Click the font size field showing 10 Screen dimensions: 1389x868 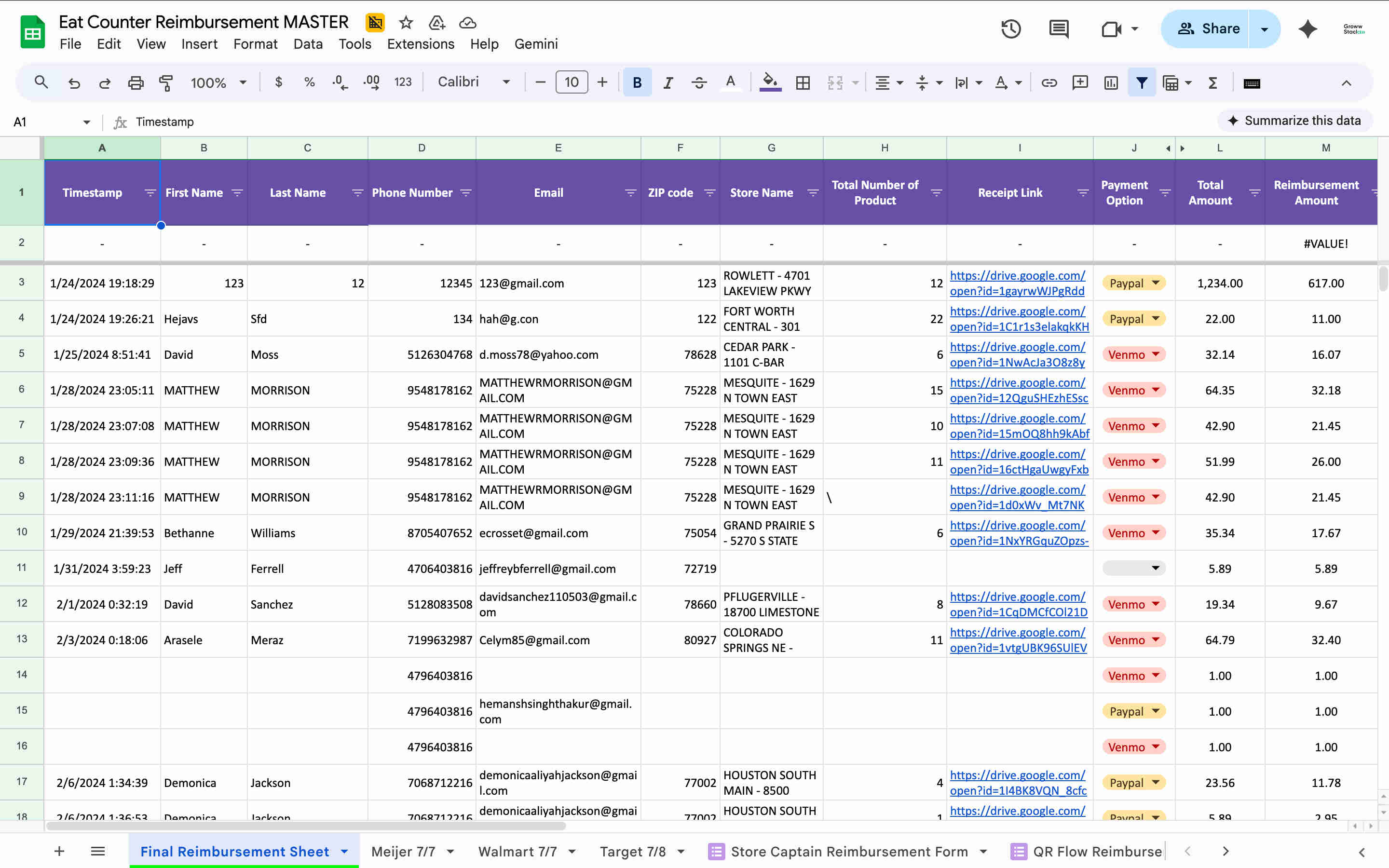coord(571,82)
